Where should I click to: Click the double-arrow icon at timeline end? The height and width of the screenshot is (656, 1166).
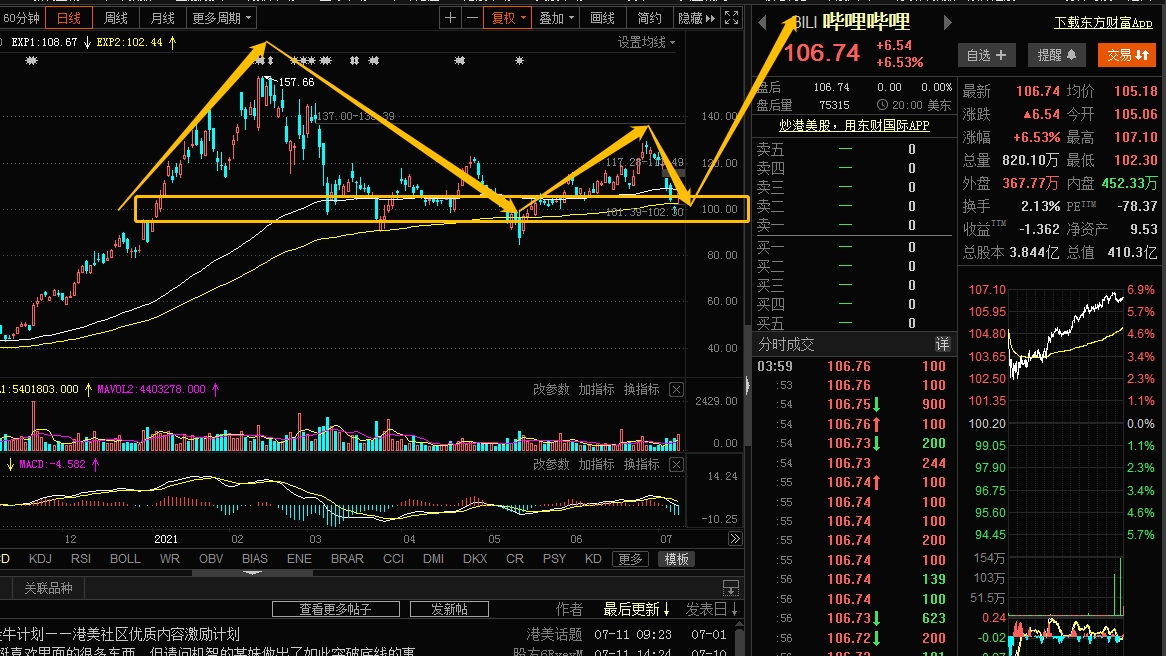click(x=735, y=538)
